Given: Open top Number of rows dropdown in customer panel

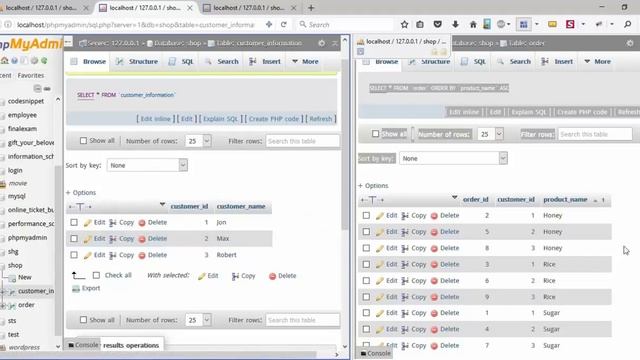Looking at the screenshot, I should (198, 141).
